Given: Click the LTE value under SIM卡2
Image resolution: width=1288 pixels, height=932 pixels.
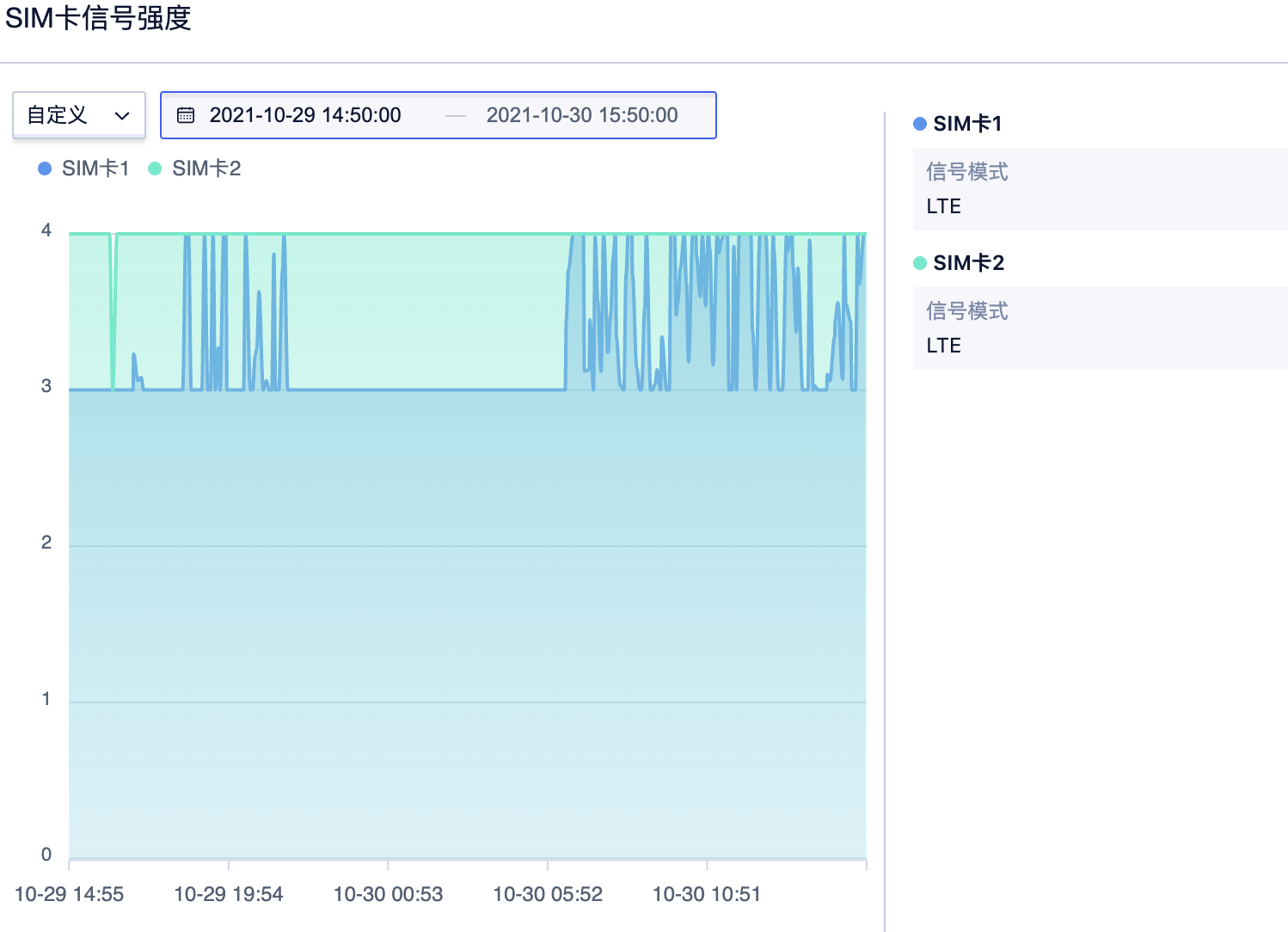Looking at the screenshot, I should pos(943,346).
